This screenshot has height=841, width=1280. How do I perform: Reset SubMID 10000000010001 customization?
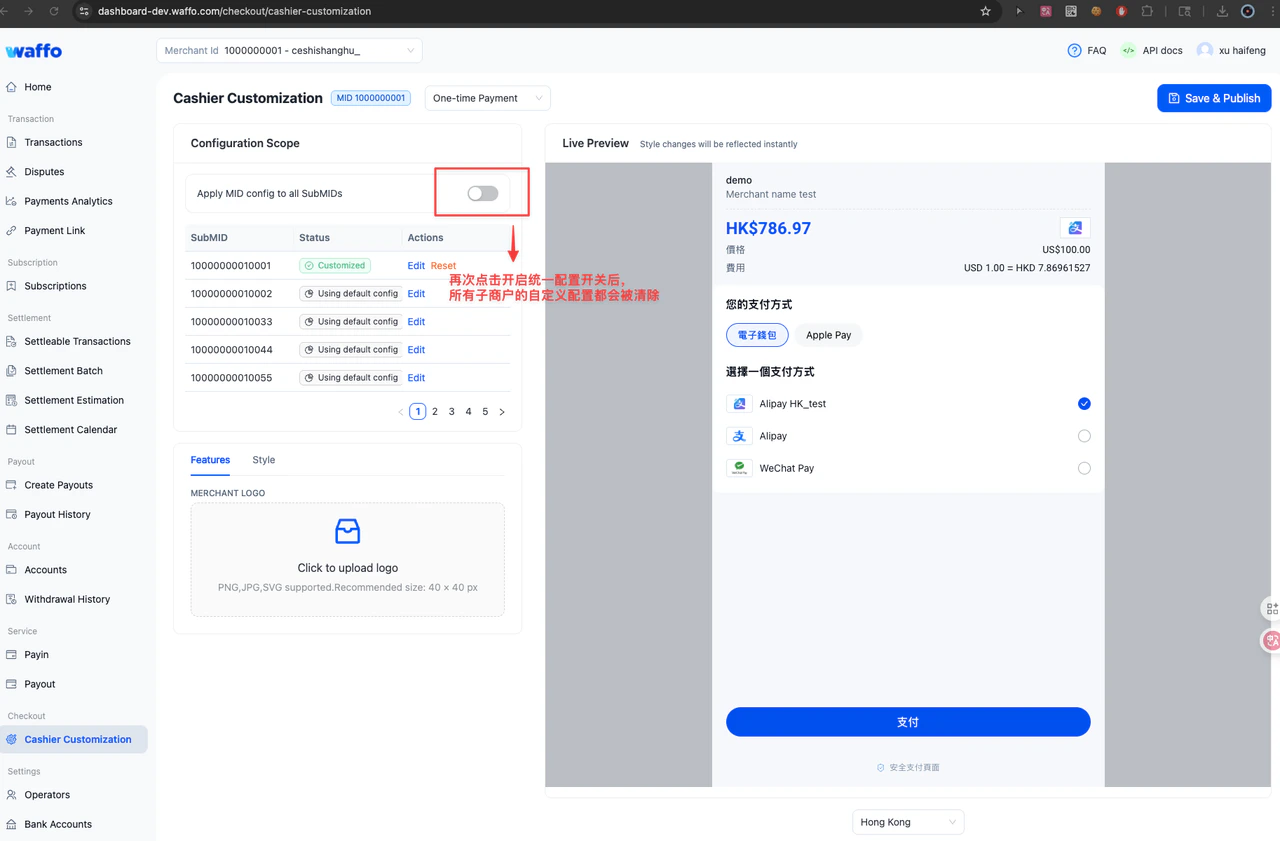[443, 266]
